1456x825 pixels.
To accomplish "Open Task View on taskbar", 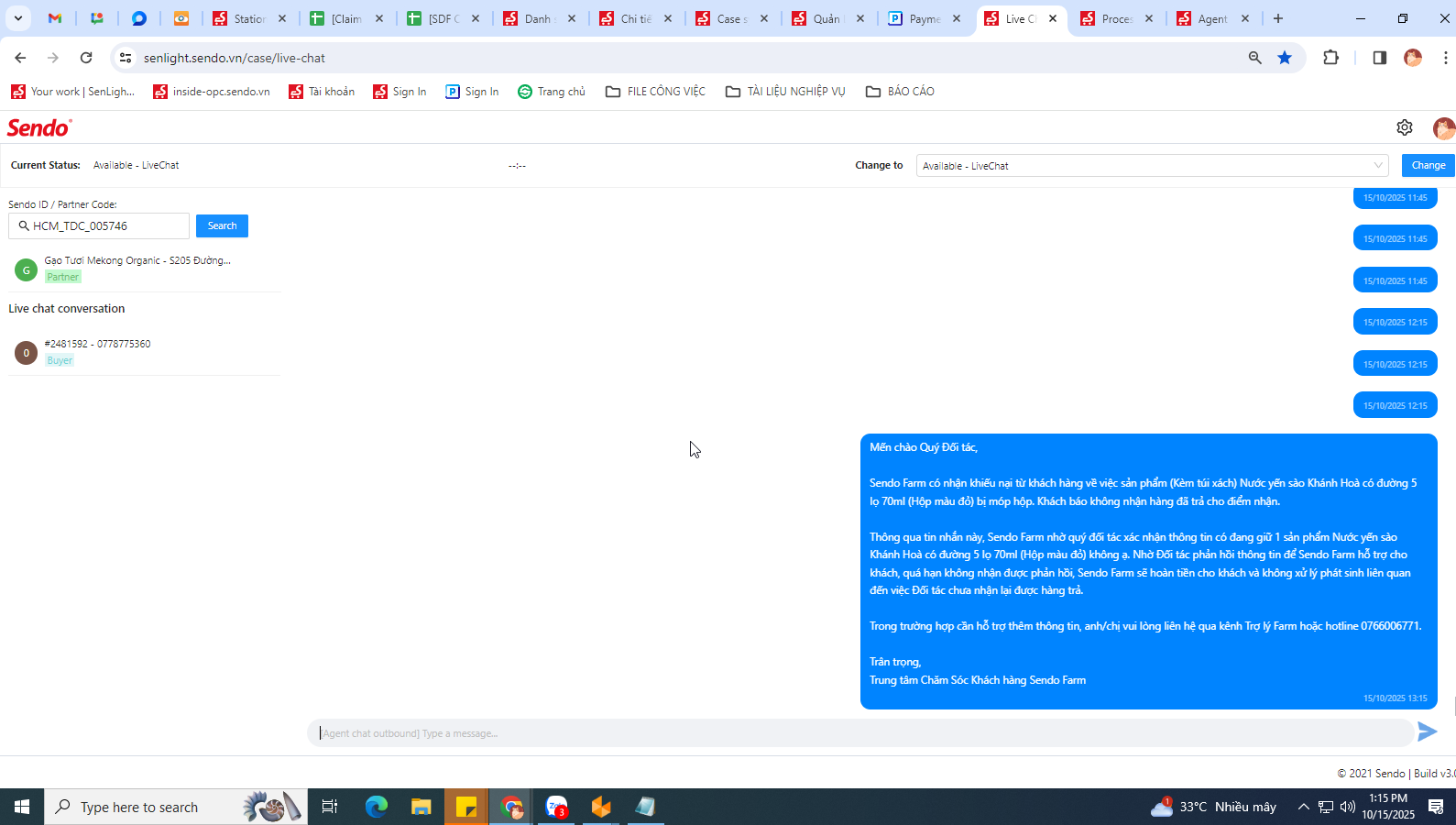I will [330, 807].
